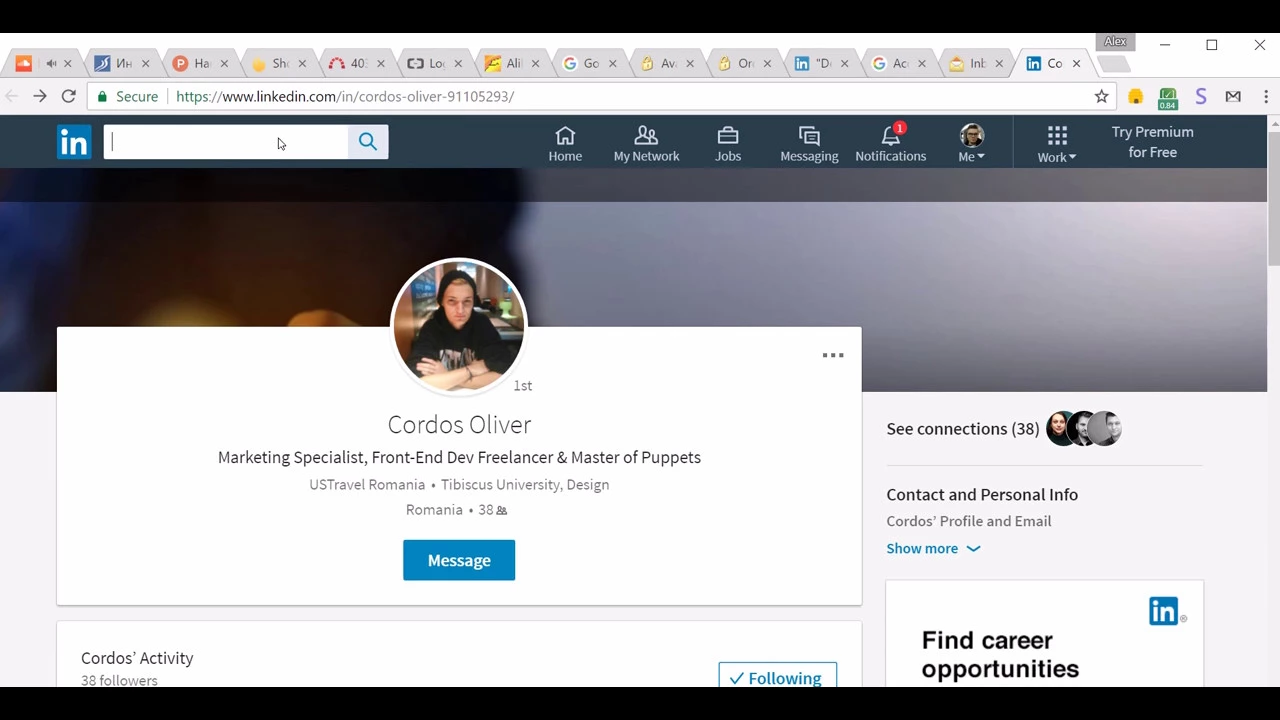Viewport: 1280px width, 720px height.
Task: Switch to the muted speaker tab
Action: click(x=52, y=63)
